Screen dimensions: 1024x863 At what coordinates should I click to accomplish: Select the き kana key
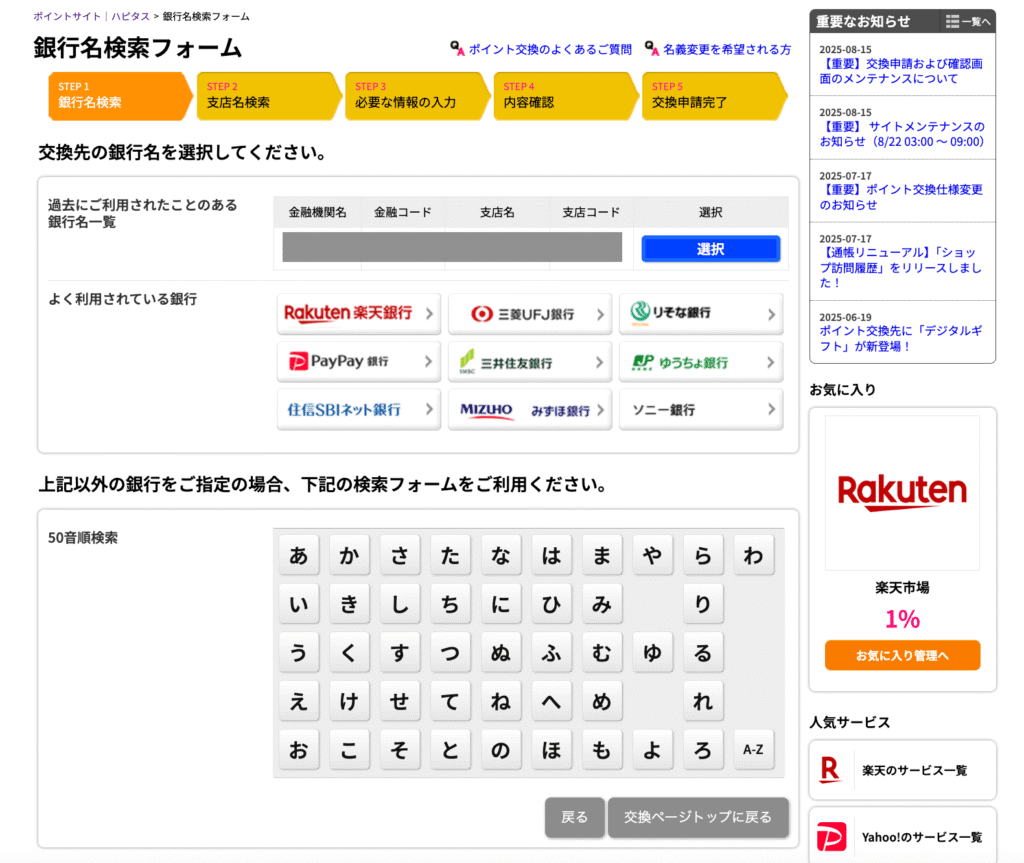pyautogui.click(x=349, y=604)
